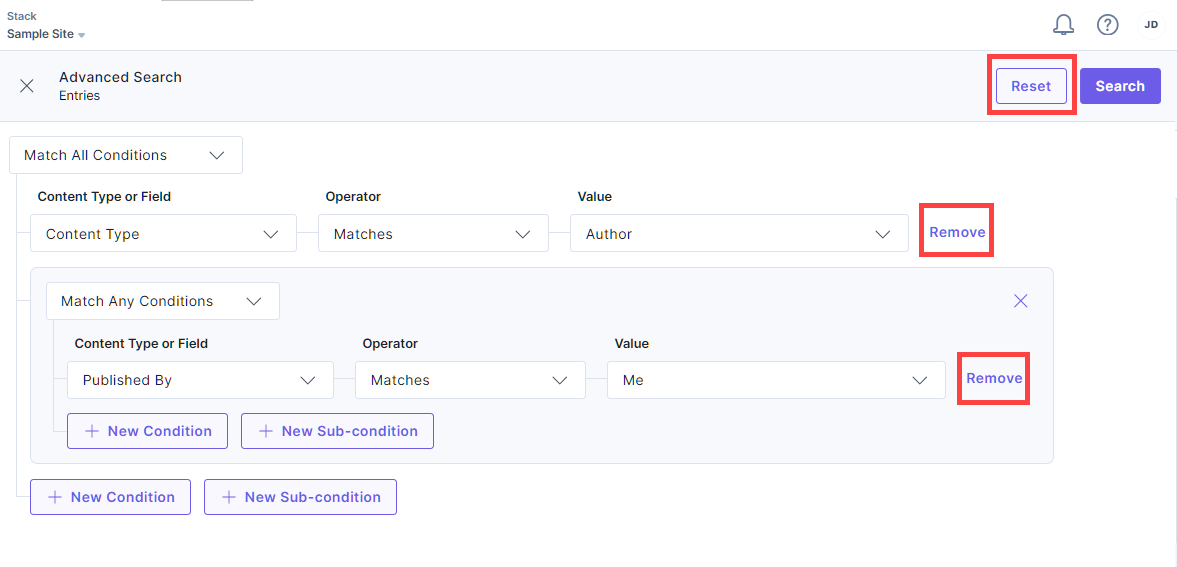This screenshot has width=1177, height=567.
Task: Expand the Sample Site stack switcher
Action: tap(46, 35)
